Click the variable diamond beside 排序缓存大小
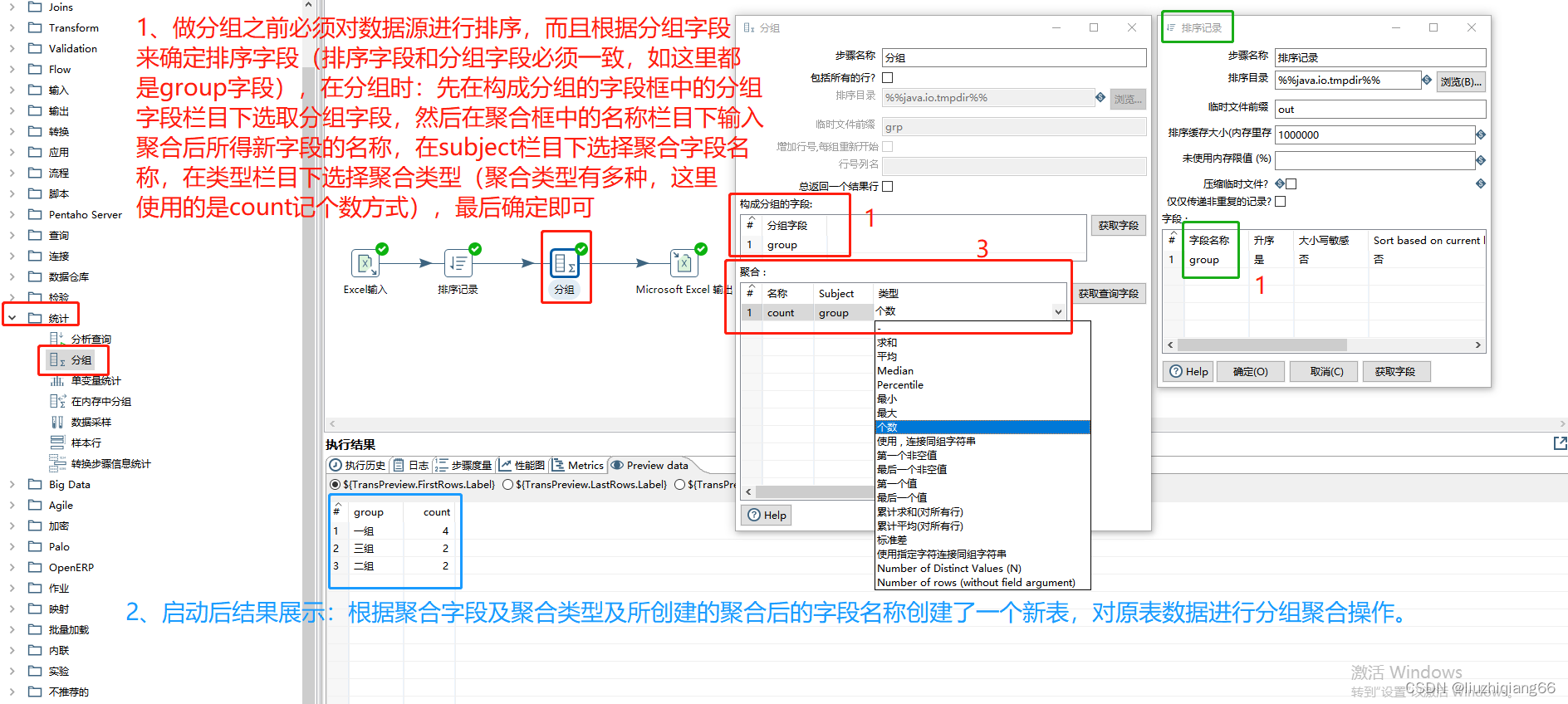This screenshot has height=704, width=1568. 1481,134
